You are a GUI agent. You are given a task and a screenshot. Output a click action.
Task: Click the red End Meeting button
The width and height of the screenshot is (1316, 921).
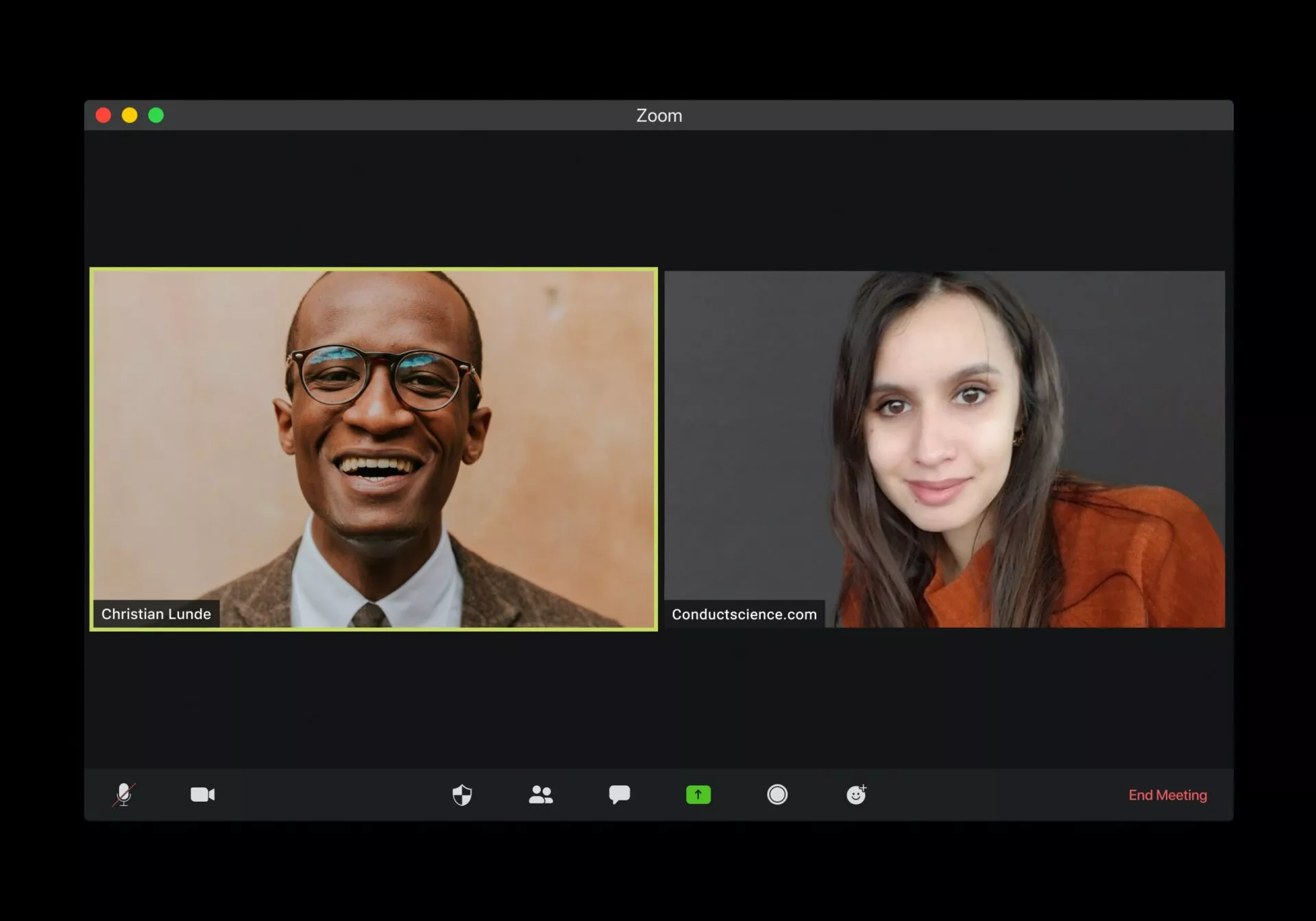click(x=1168, y=795)
